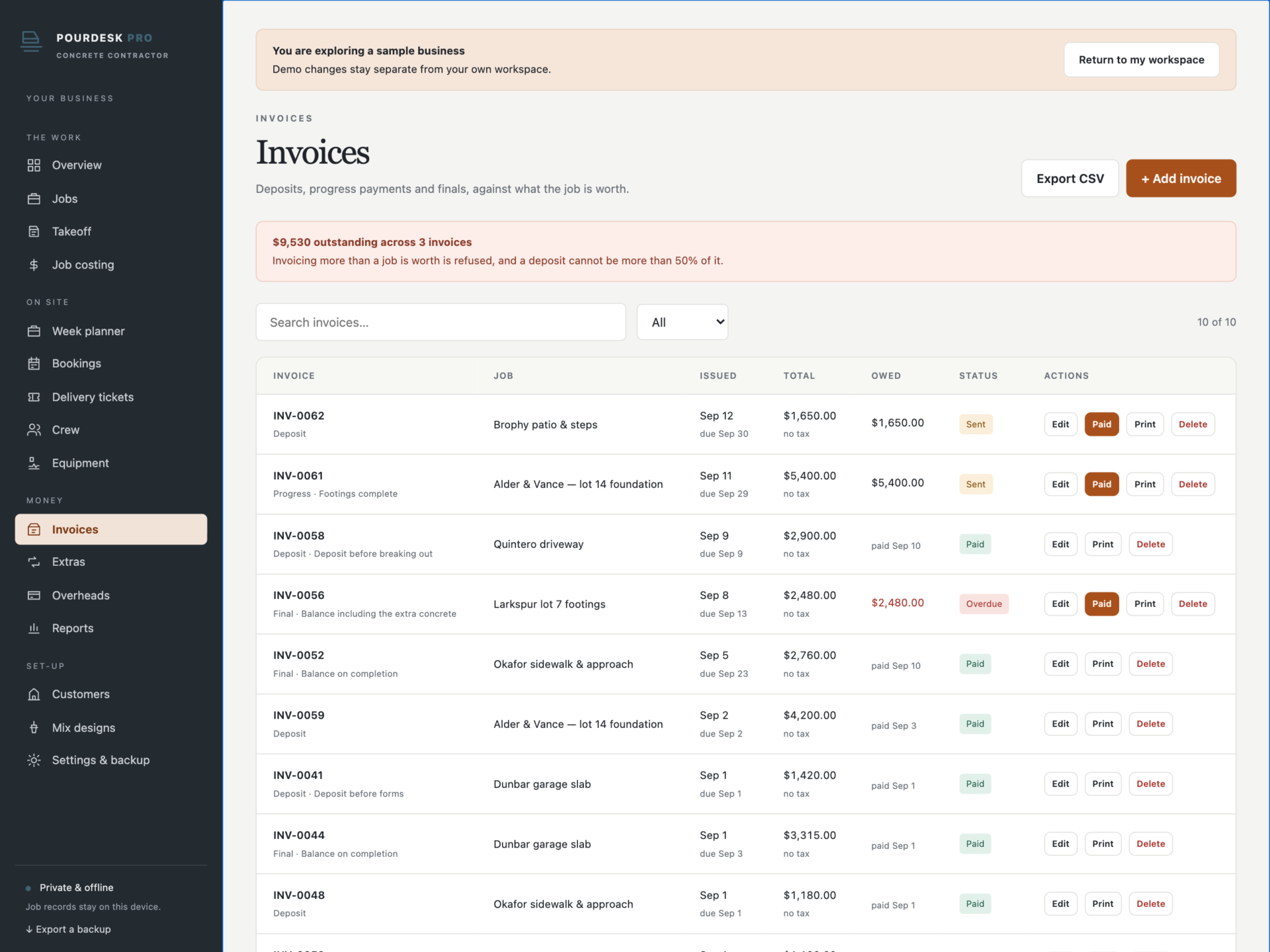Open the All status filter dropdown
This screenshot has width=1270, height=952.
[682, 322]
